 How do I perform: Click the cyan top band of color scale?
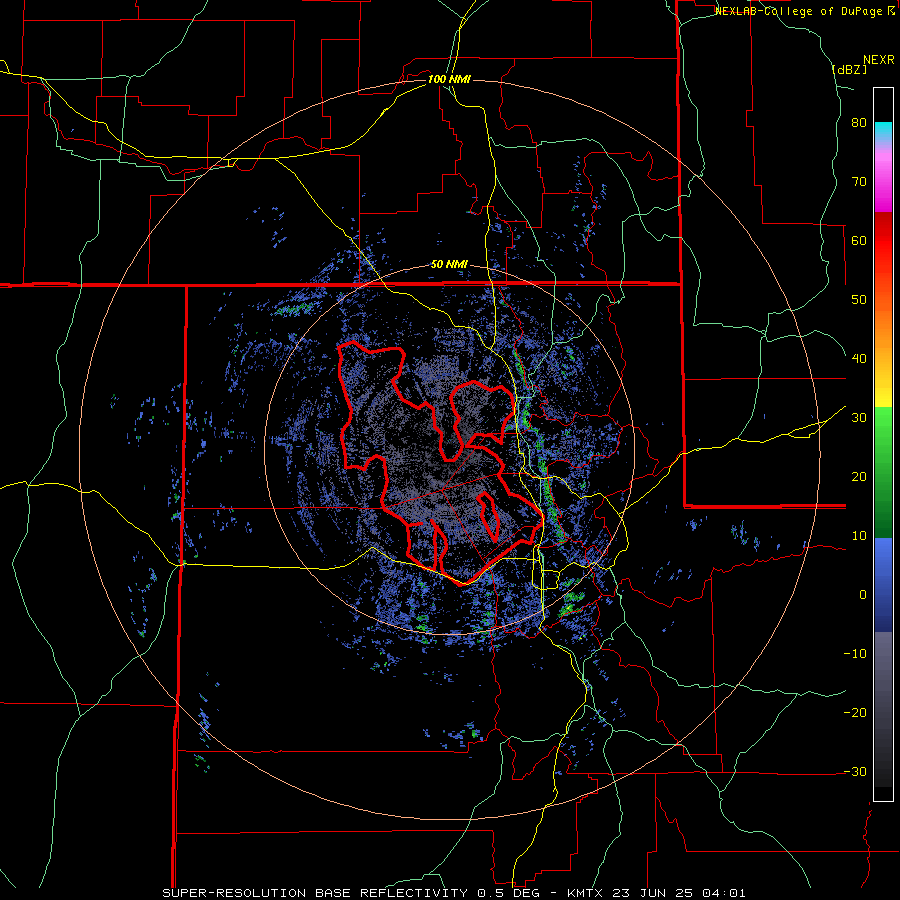883,131
